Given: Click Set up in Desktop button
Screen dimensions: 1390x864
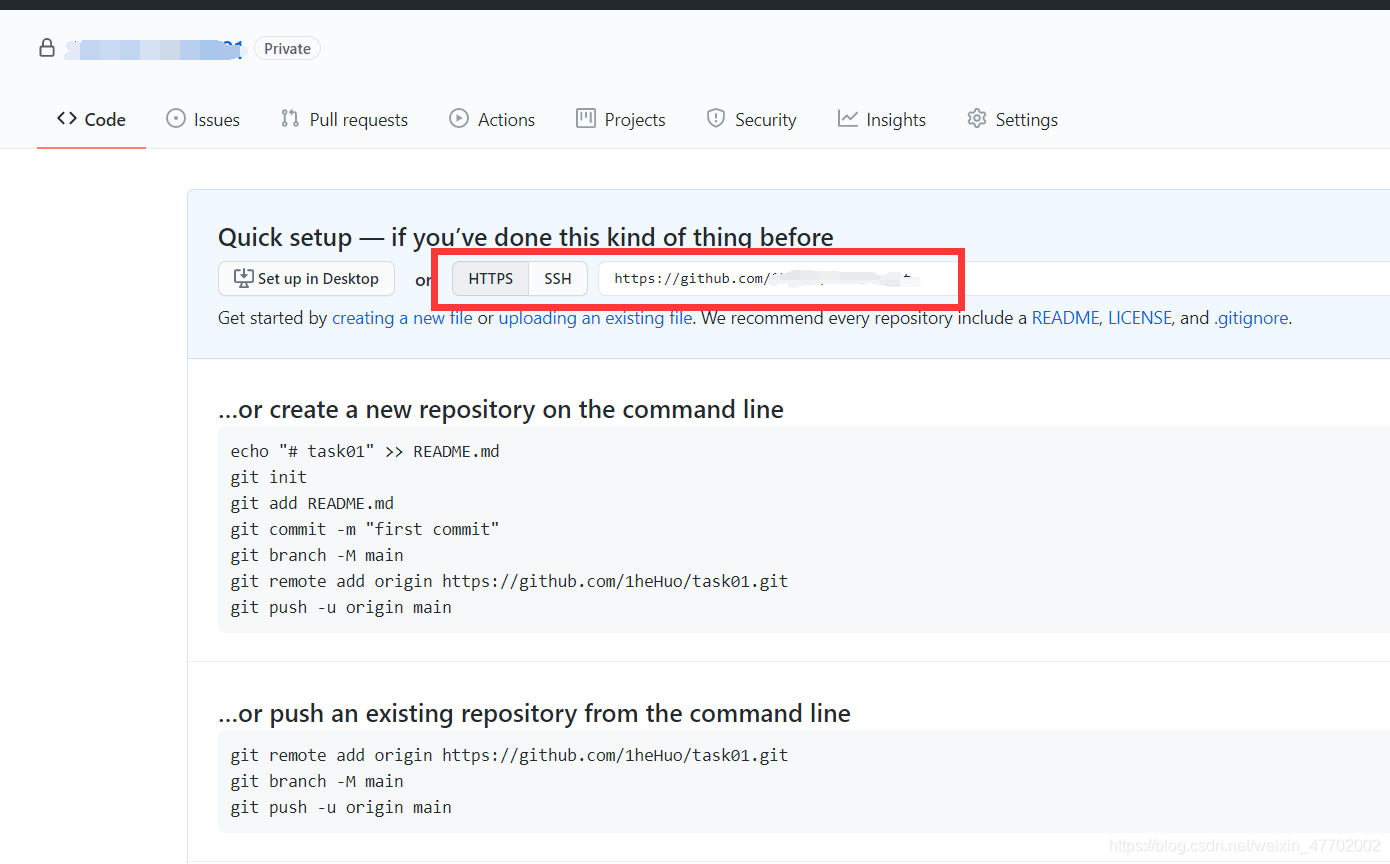Looking at the screenshot, I should [x=306, y=278].
